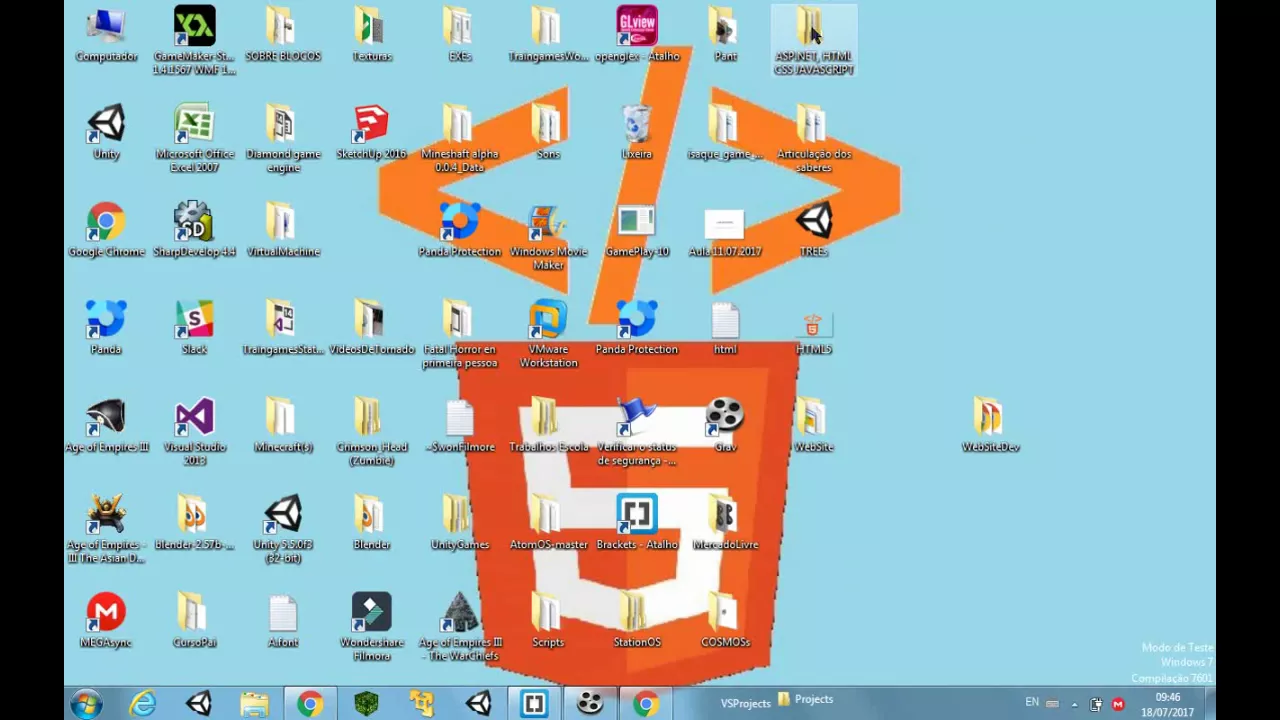The image size is (1280, 720).
Task: Open Age of Empires III shortcut
Action: pos(106,425)
